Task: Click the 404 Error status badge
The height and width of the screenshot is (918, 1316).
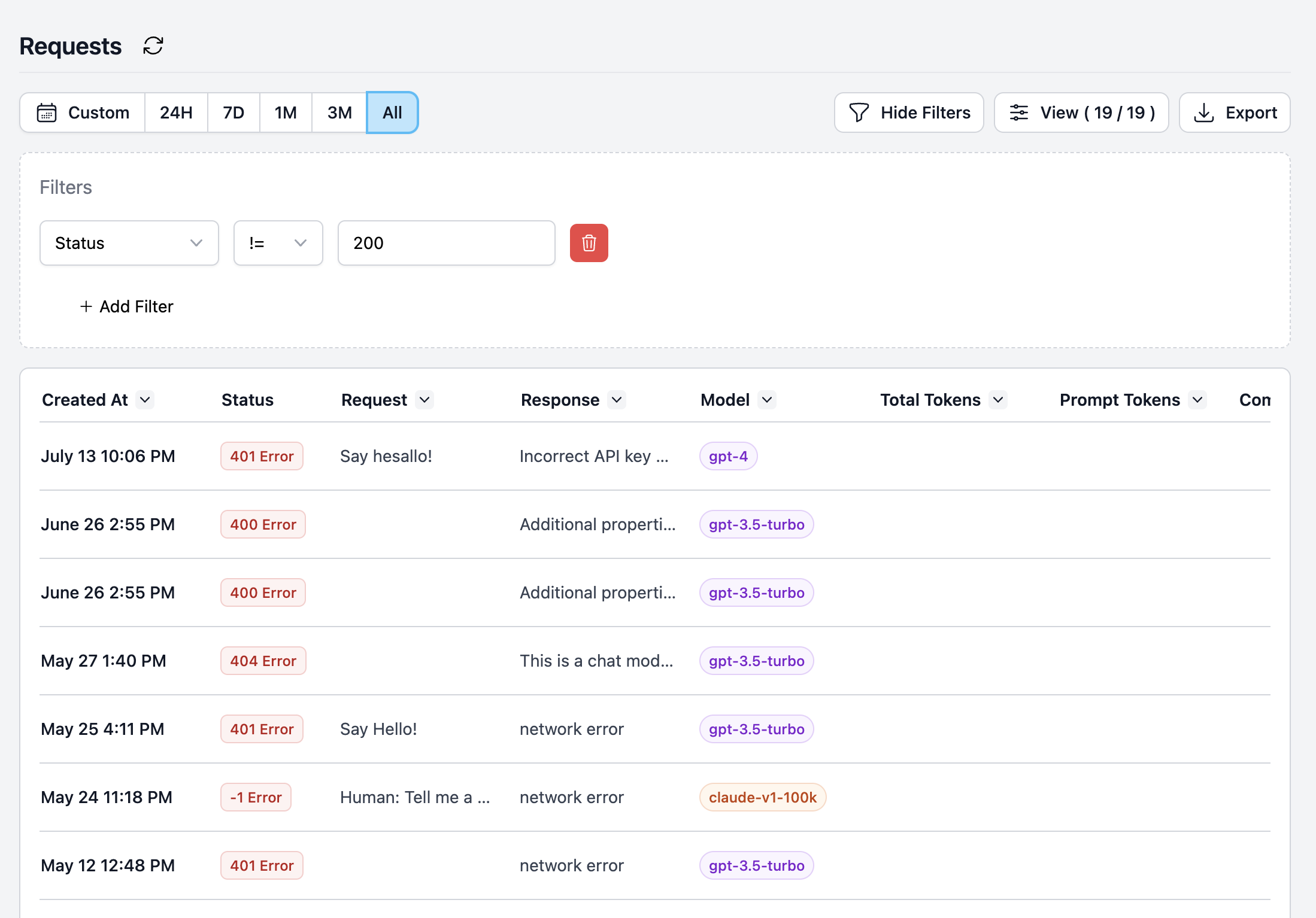Action: click(263, 661)
